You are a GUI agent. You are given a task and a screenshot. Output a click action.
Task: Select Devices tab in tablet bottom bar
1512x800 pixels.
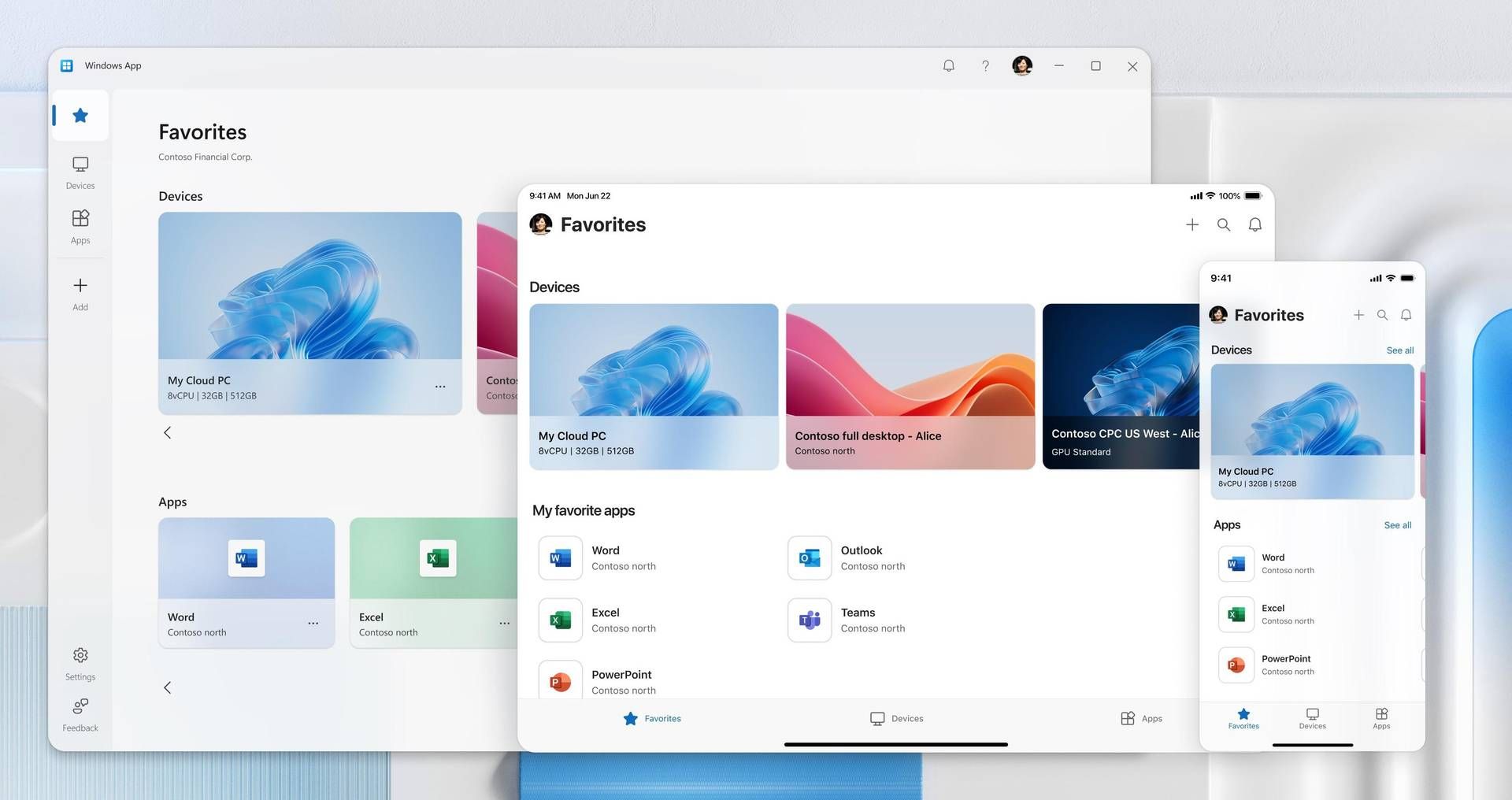click(896, 719)
